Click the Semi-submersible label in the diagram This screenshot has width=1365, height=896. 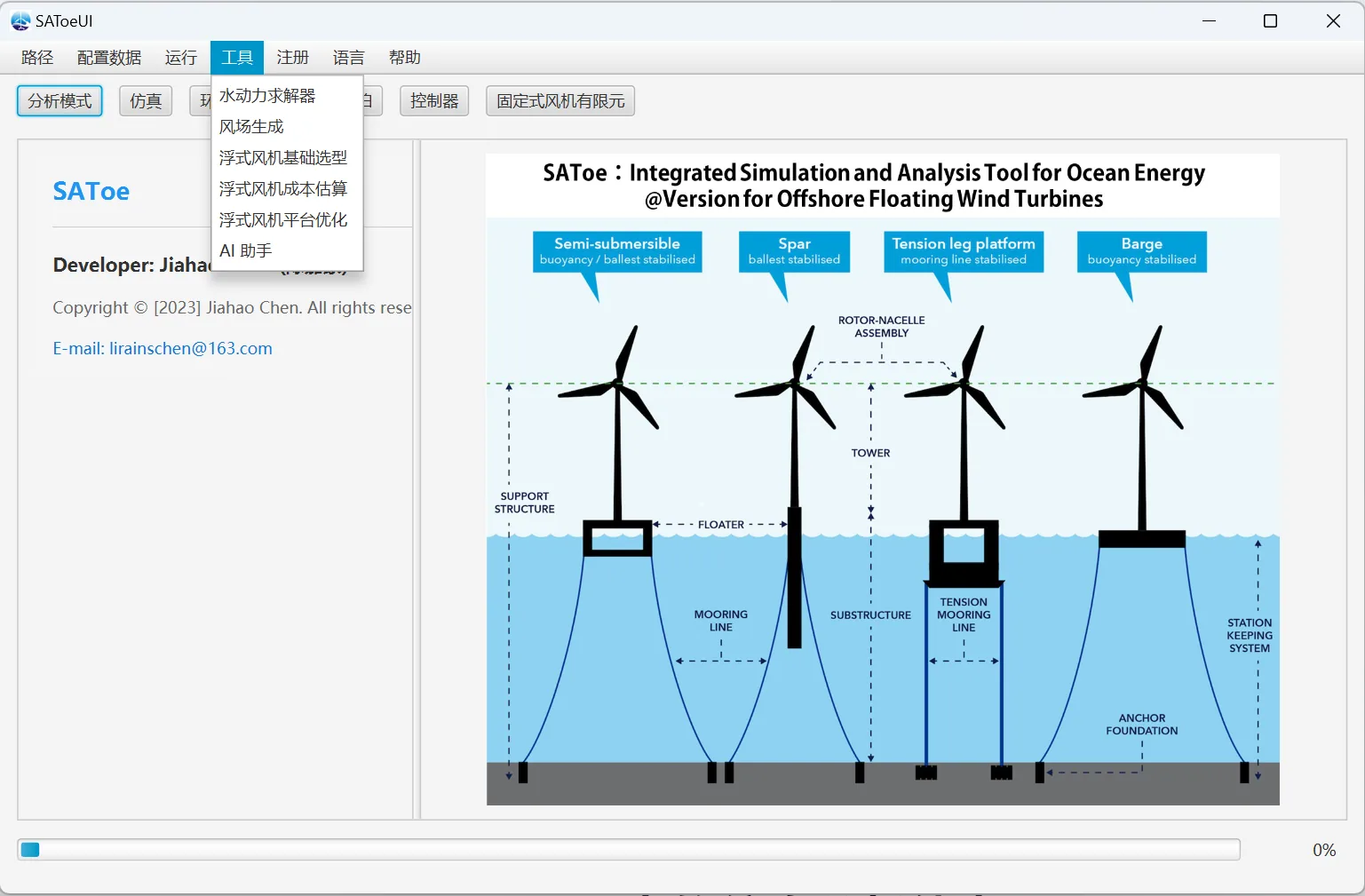point(617,251)
